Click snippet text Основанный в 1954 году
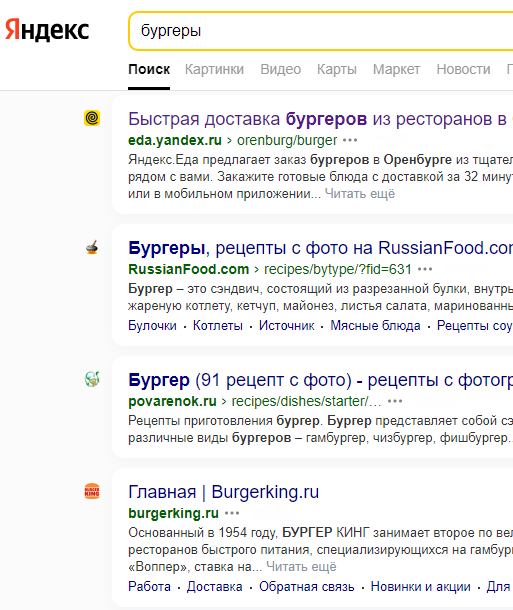 [x=203, y=532]
